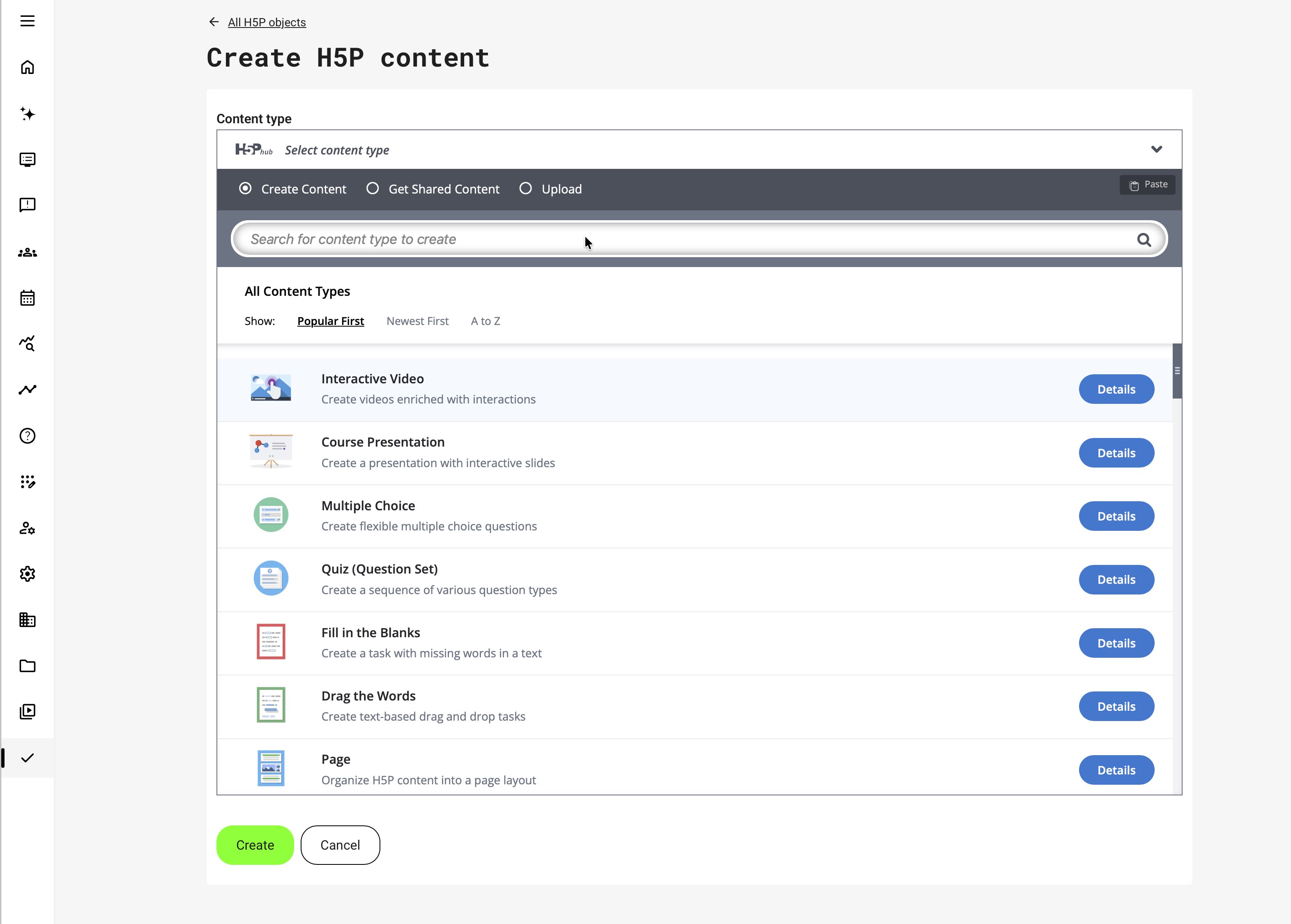Open the user settings sidebar icon

pyautogui.click(x=27, y=528)
